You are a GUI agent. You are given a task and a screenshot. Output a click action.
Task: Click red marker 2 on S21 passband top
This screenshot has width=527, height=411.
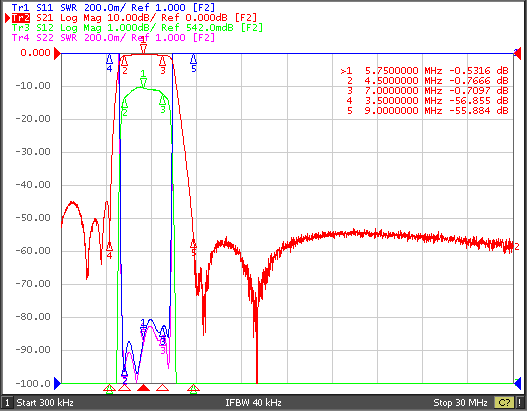(x=125, y=61)
